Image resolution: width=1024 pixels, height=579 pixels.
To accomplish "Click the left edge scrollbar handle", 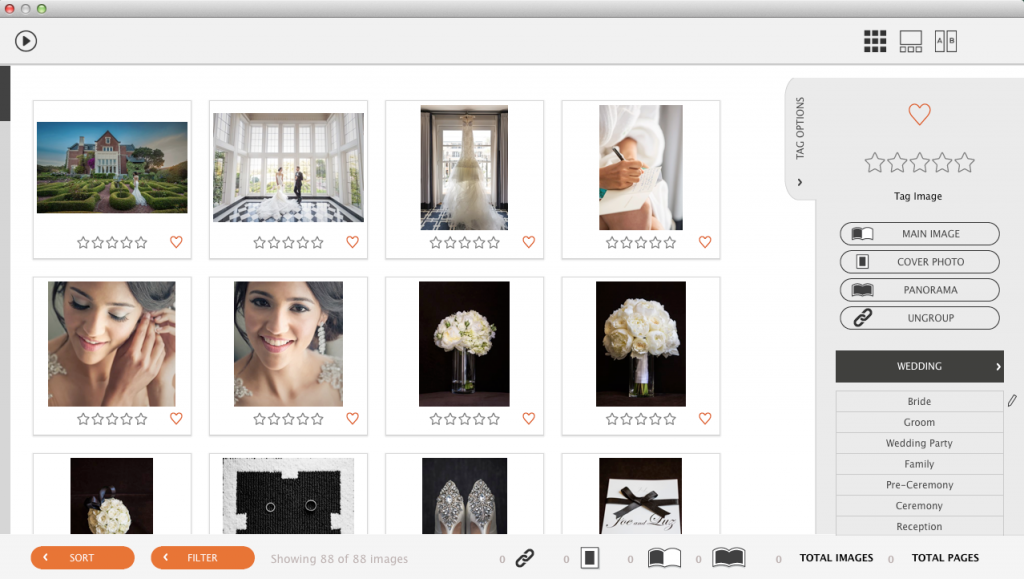I will [5, 93].
